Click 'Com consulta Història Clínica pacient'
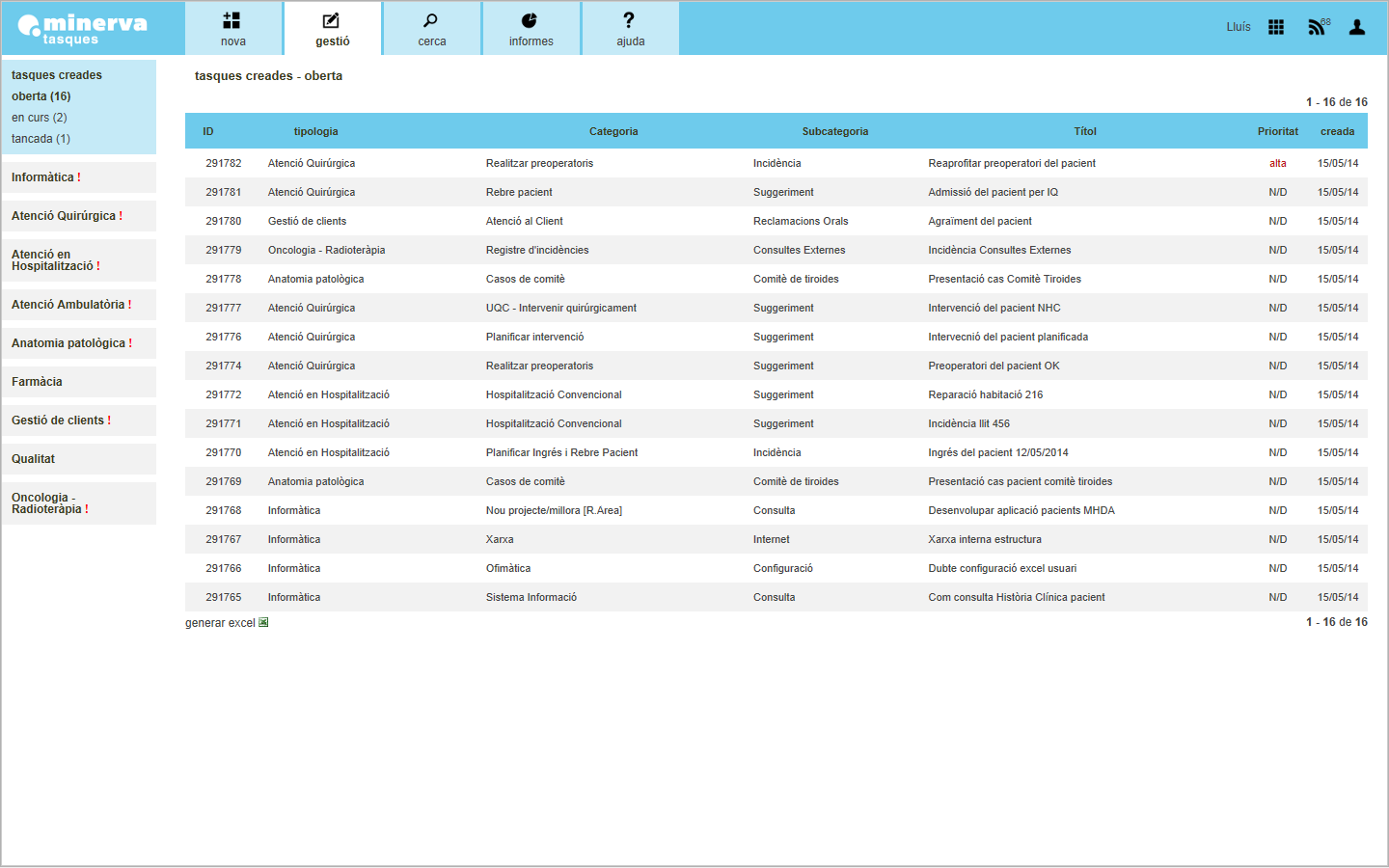 point(1017,597)
